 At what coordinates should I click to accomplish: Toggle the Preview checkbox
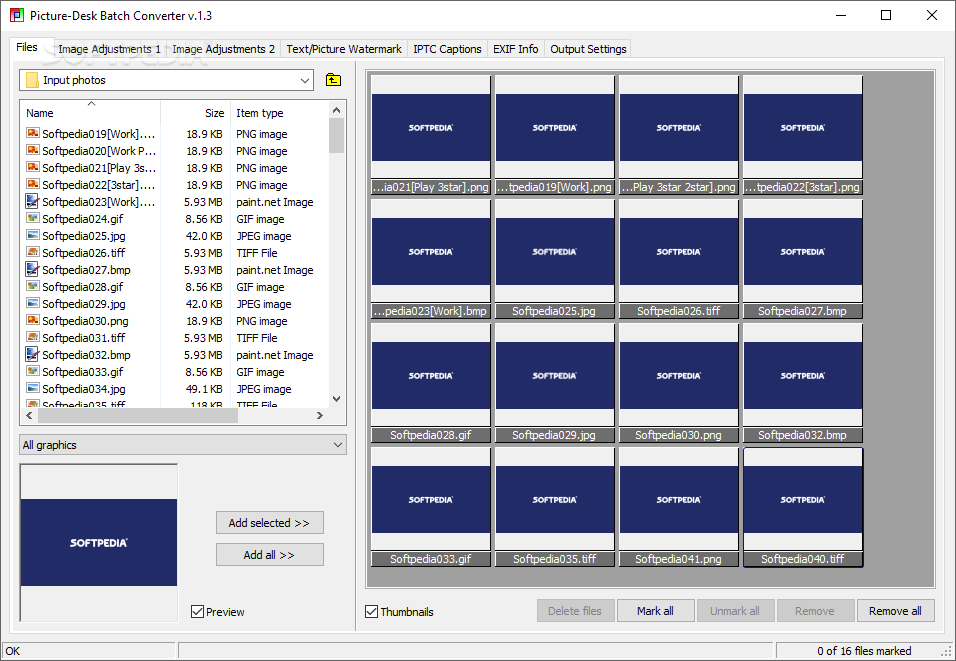(x=198, y=611)
